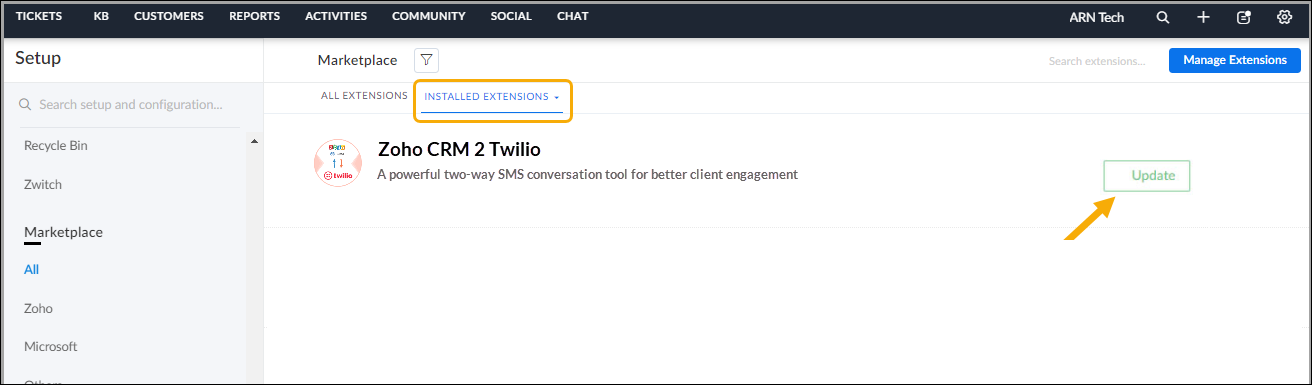Open the search magnifier icon in top bar

coord(1162,17)
